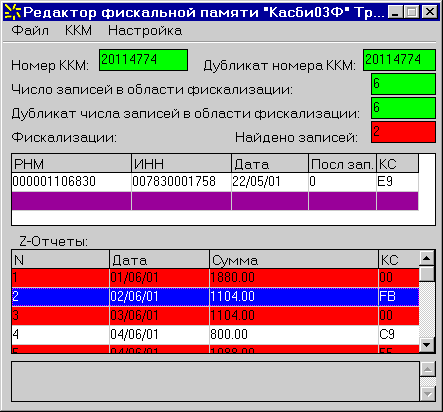Open the Файл menu
Viewport: 443px width, 412px height.
[30, 31]
